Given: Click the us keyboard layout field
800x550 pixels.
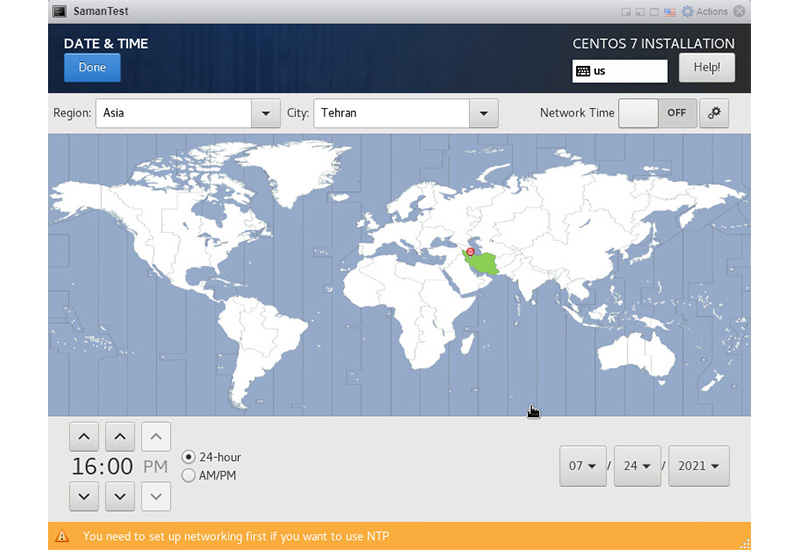Looking at the screenshot, I should [x=620, y=71].
